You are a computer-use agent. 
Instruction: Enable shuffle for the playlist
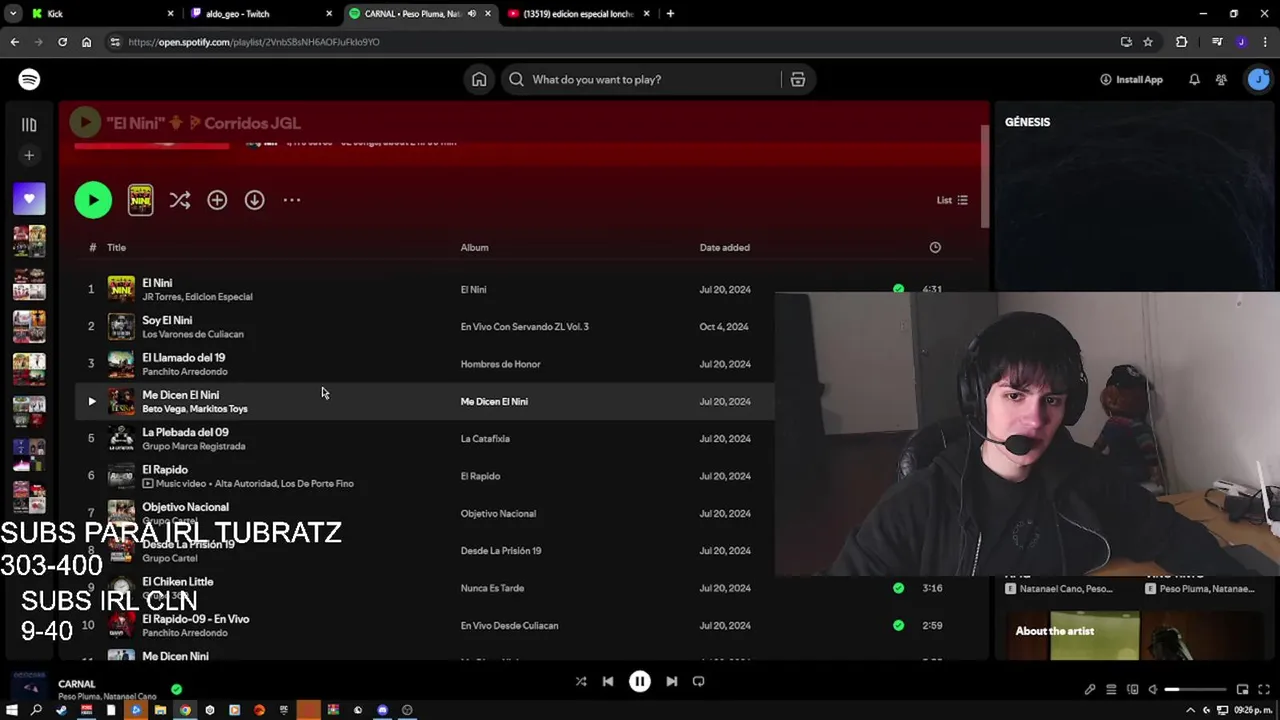coord(180,200)
